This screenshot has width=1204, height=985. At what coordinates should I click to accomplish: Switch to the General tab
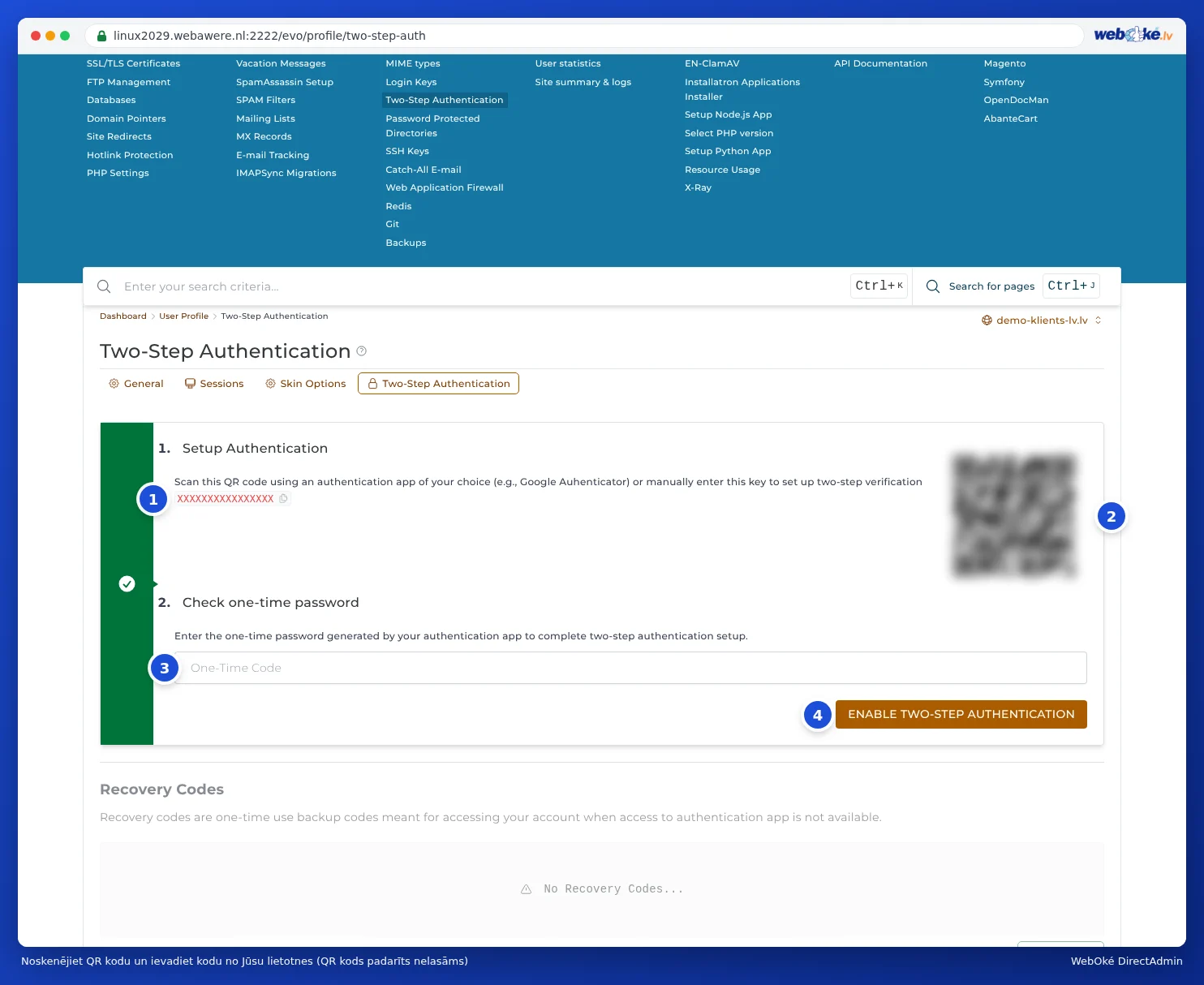136,384
